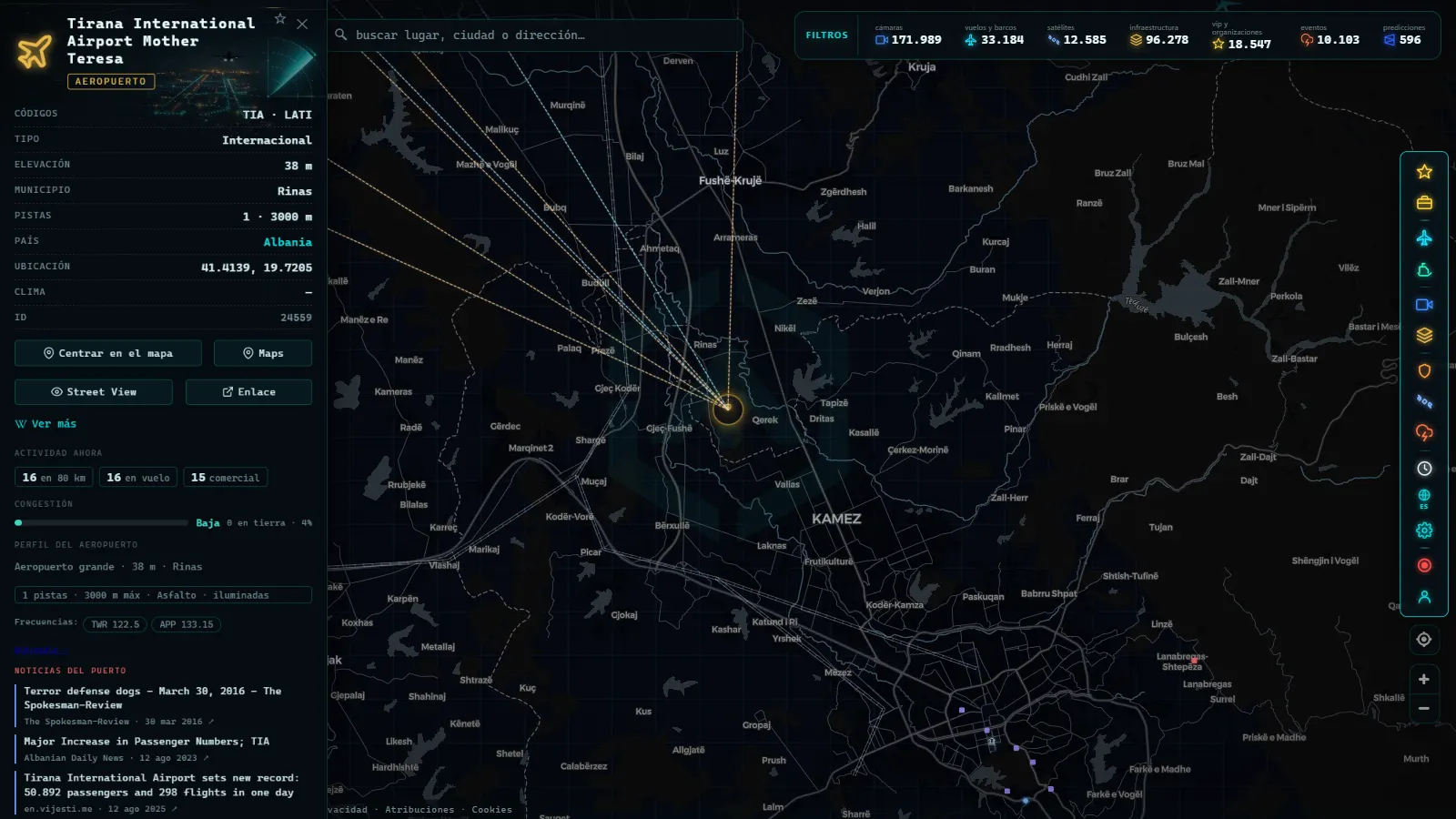This screenshot has height=819, width=1456.
Task: Select the 15 comercial chip
Action: point(225,478)
